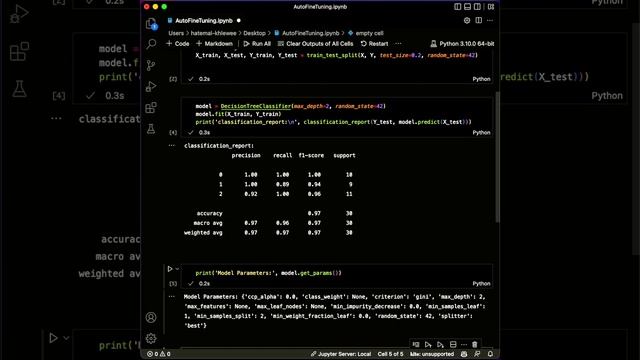Open editor More Actions ellipsis
640x360 pixels.
point(490,20)
